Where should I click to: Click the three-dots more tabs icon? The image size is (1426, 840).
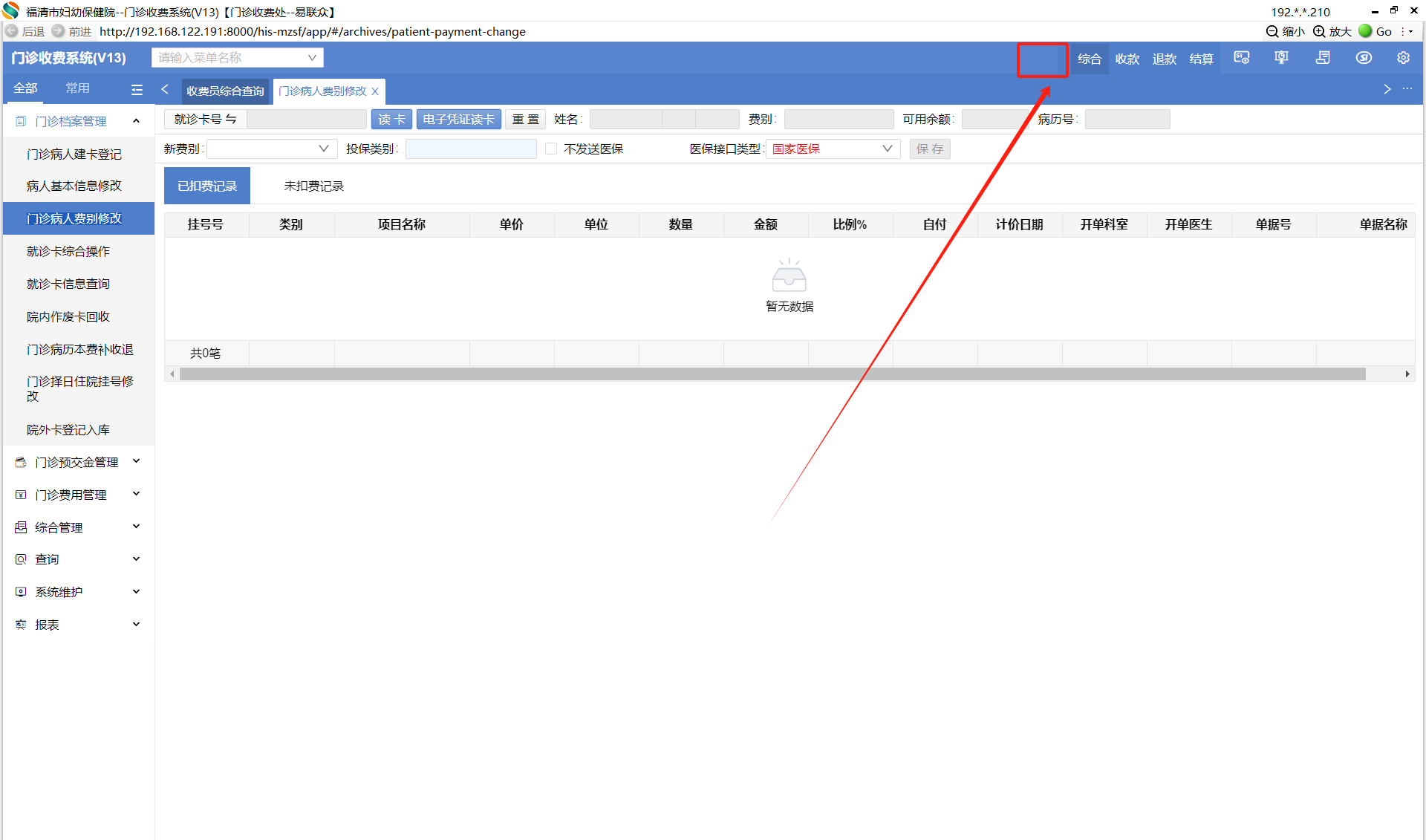pyautogui.click(x=1407, y=89)
